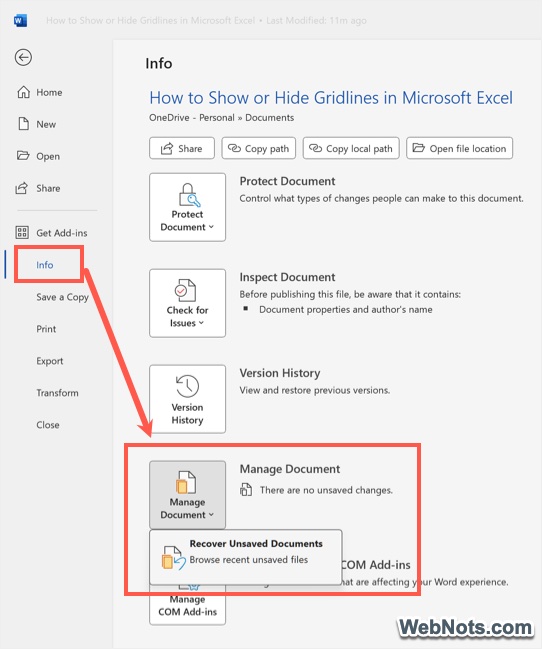Viewport: 542px width, 649px height.
Task: Click the back arrow circle icon
Action: coord(23,57)
